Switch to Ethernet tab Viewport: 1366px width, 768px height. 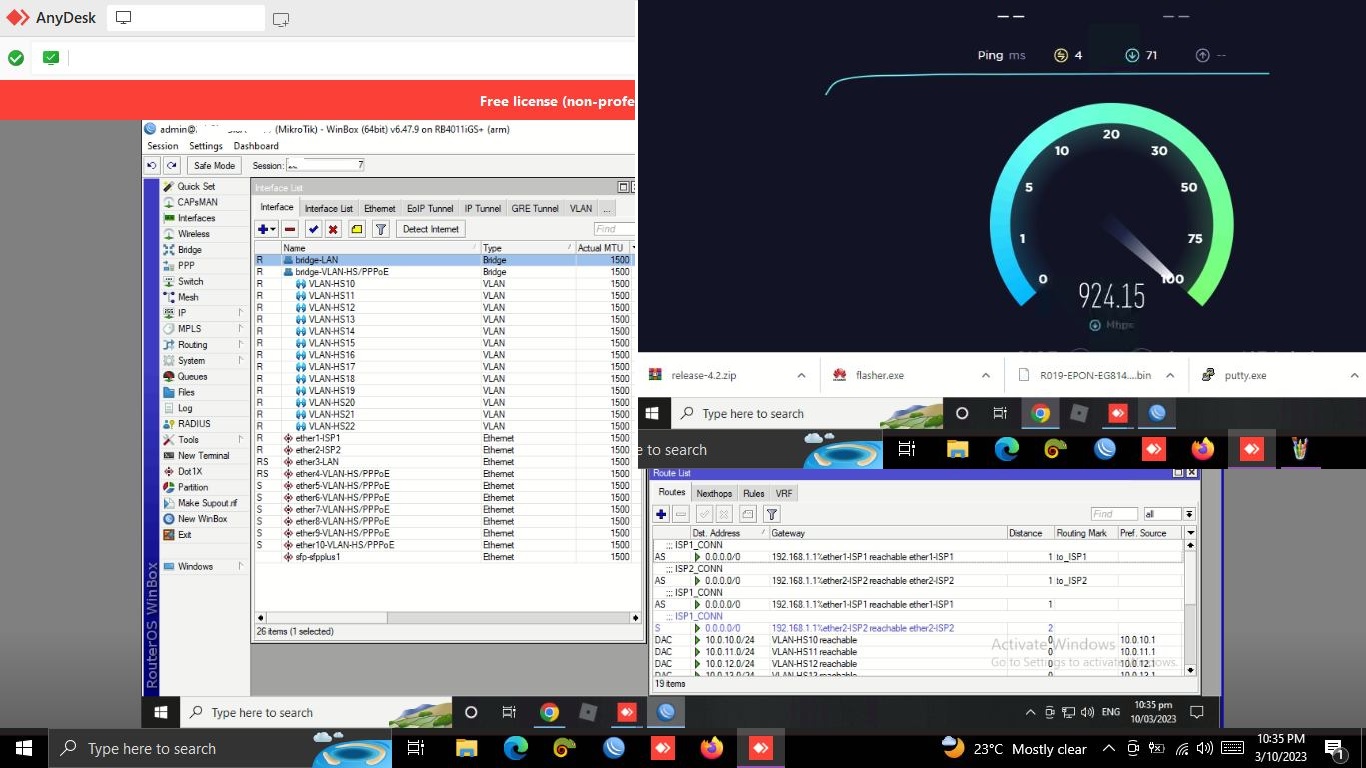pos(379,208)
